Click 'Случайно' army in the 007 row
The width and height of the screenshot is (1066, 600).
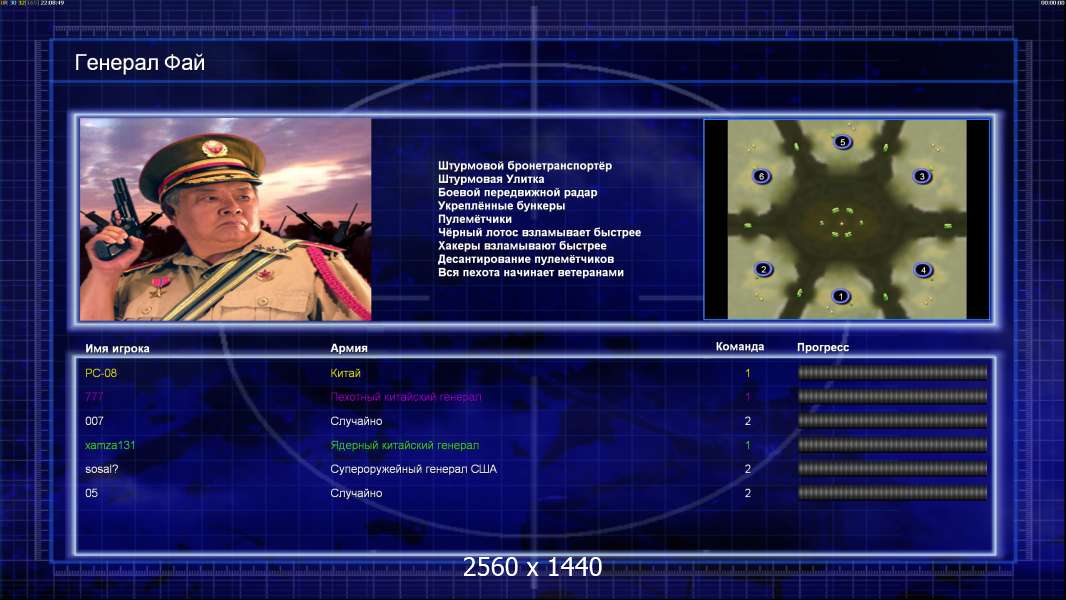(356, 421)
